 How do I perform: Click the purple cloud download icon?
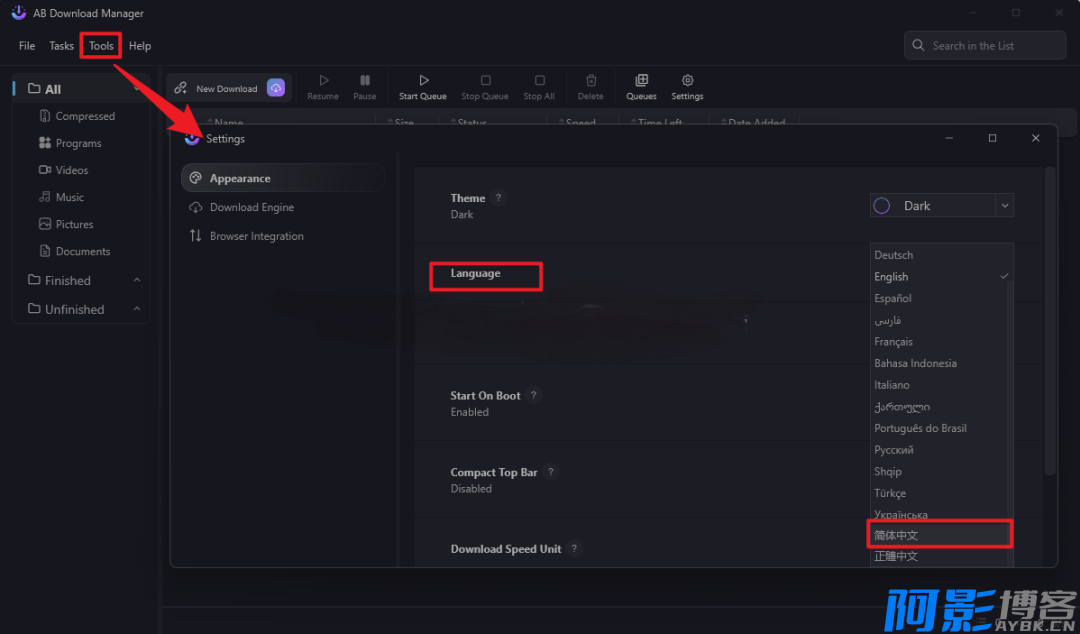pyautogui.click(x=276, y=88)
